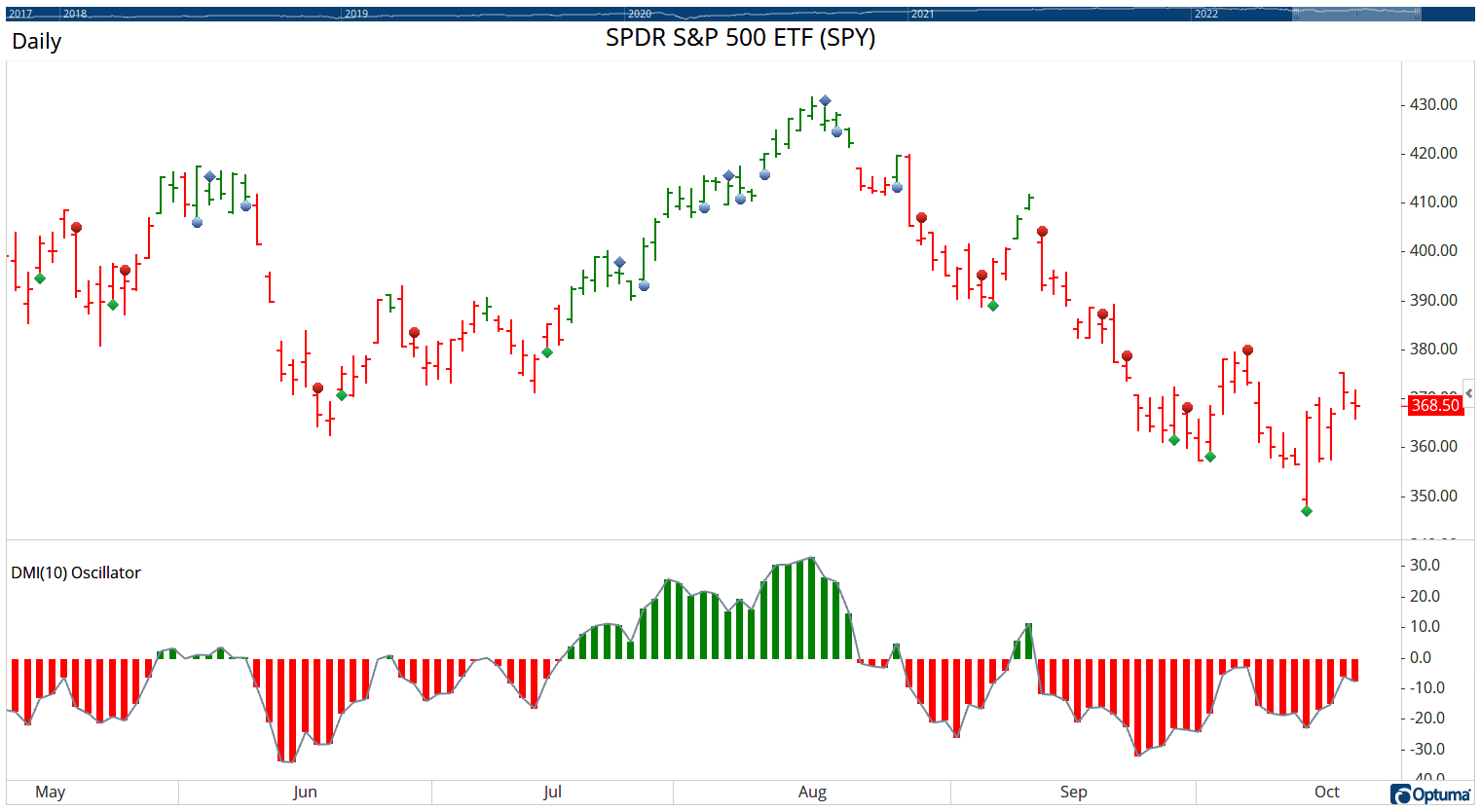The image size is (1481, 812).
Task: Click the Jun label on the date axis
Action: pyautogui.click(x=305, y=792)
